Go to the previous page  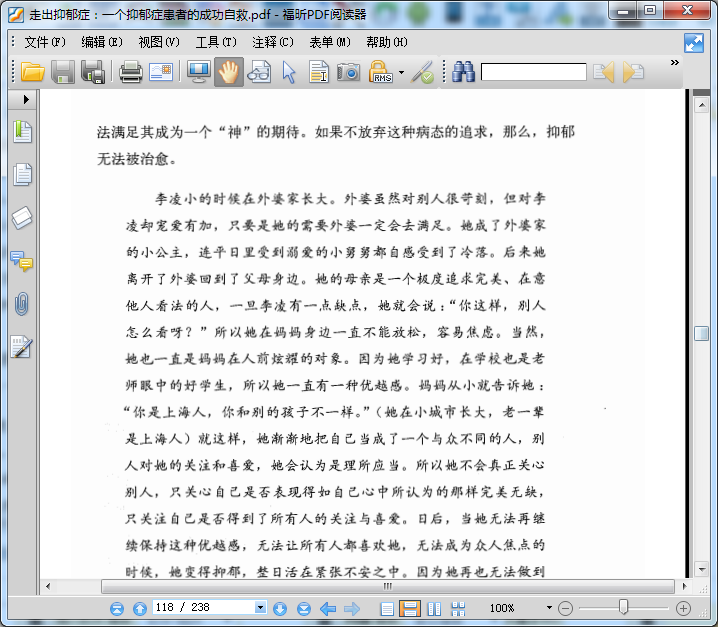click(140, 609)
